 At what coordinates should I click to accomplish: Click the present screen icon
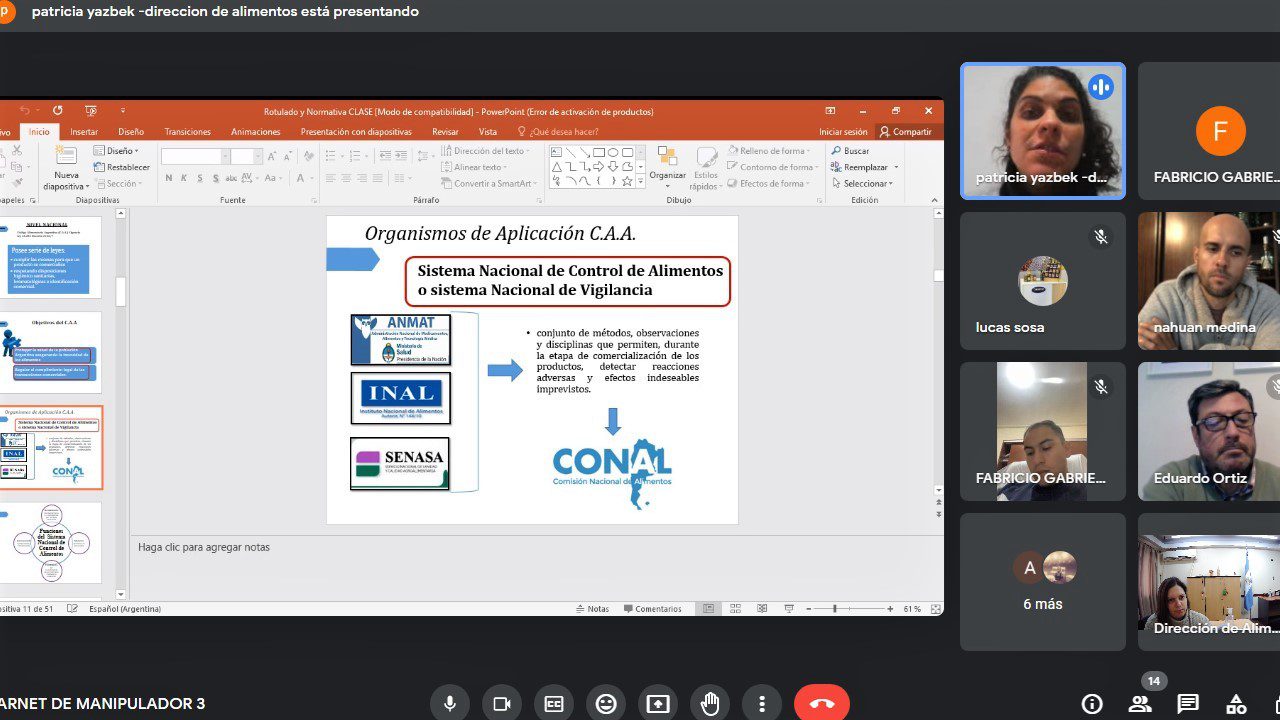tap(658, 703)
